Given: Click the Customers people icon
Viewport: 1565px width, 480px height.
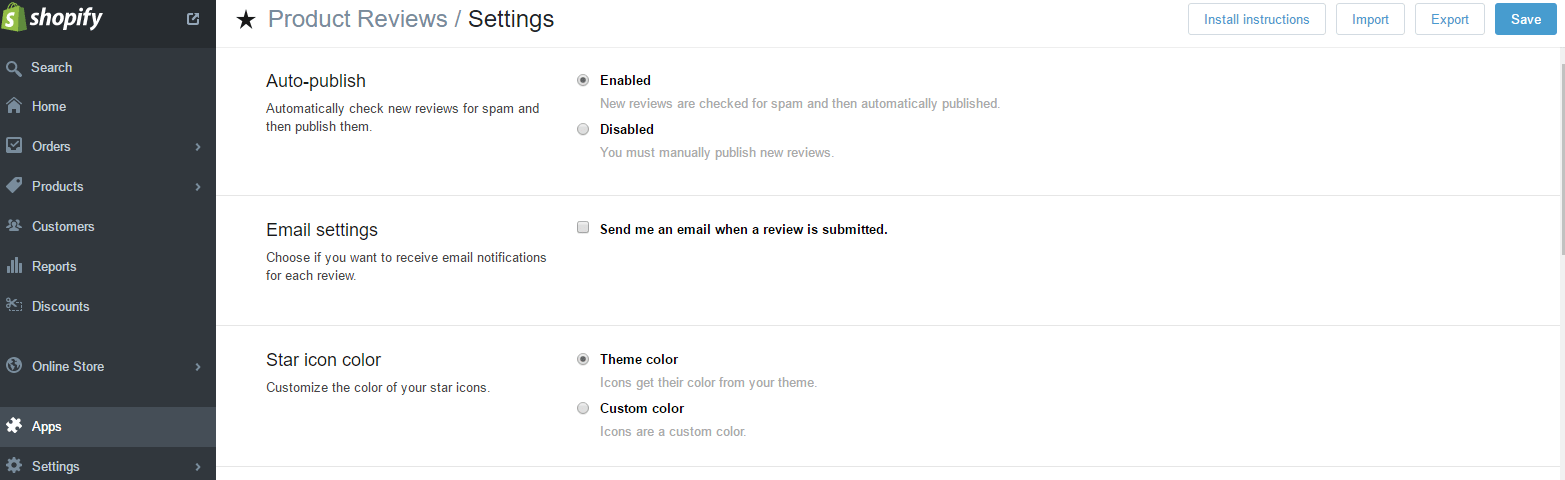Looking at the screenshot, I should (14, 226).
